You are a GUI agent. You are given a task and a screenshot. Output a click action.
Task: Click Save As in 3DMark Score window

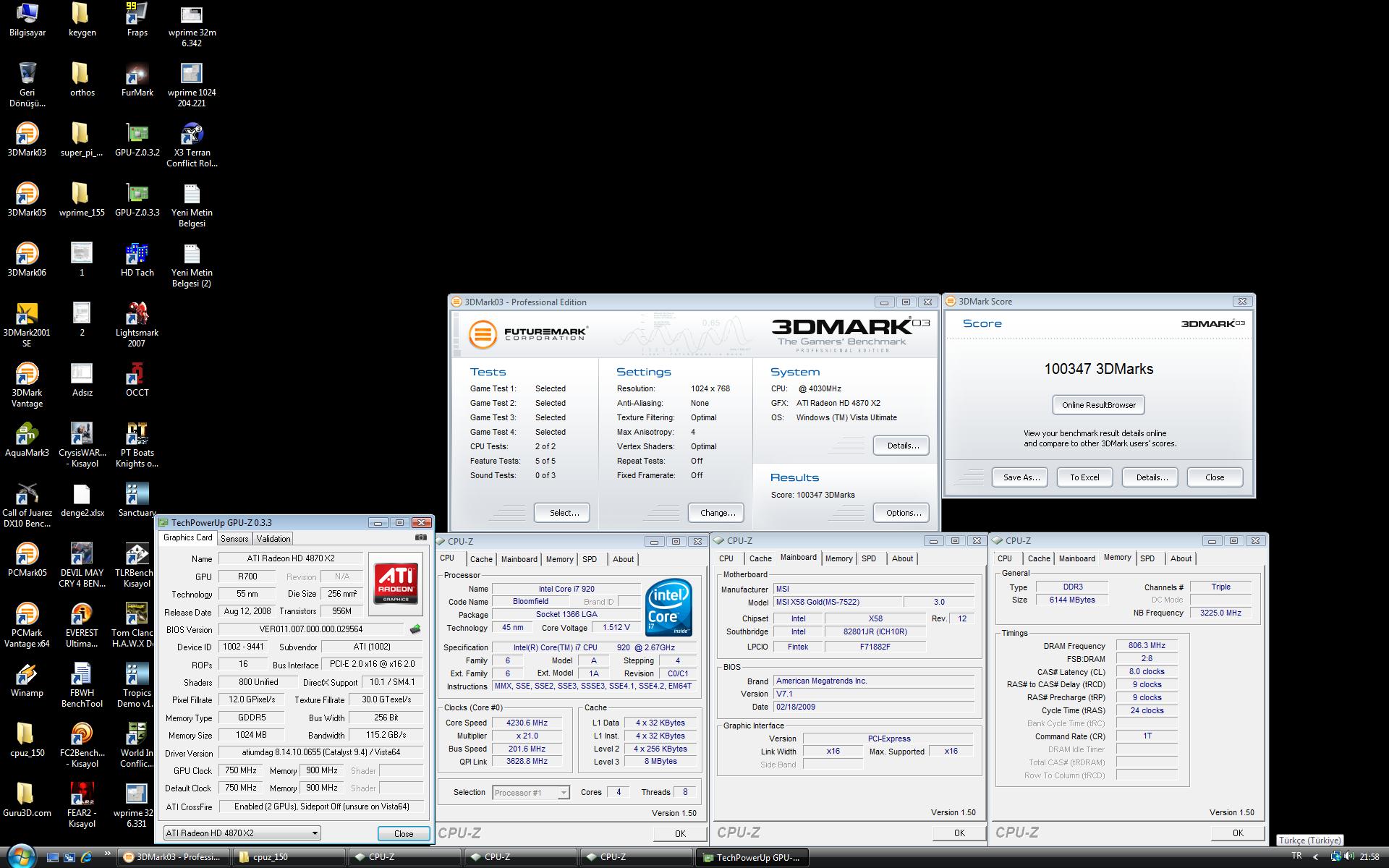coord(1021,477)
